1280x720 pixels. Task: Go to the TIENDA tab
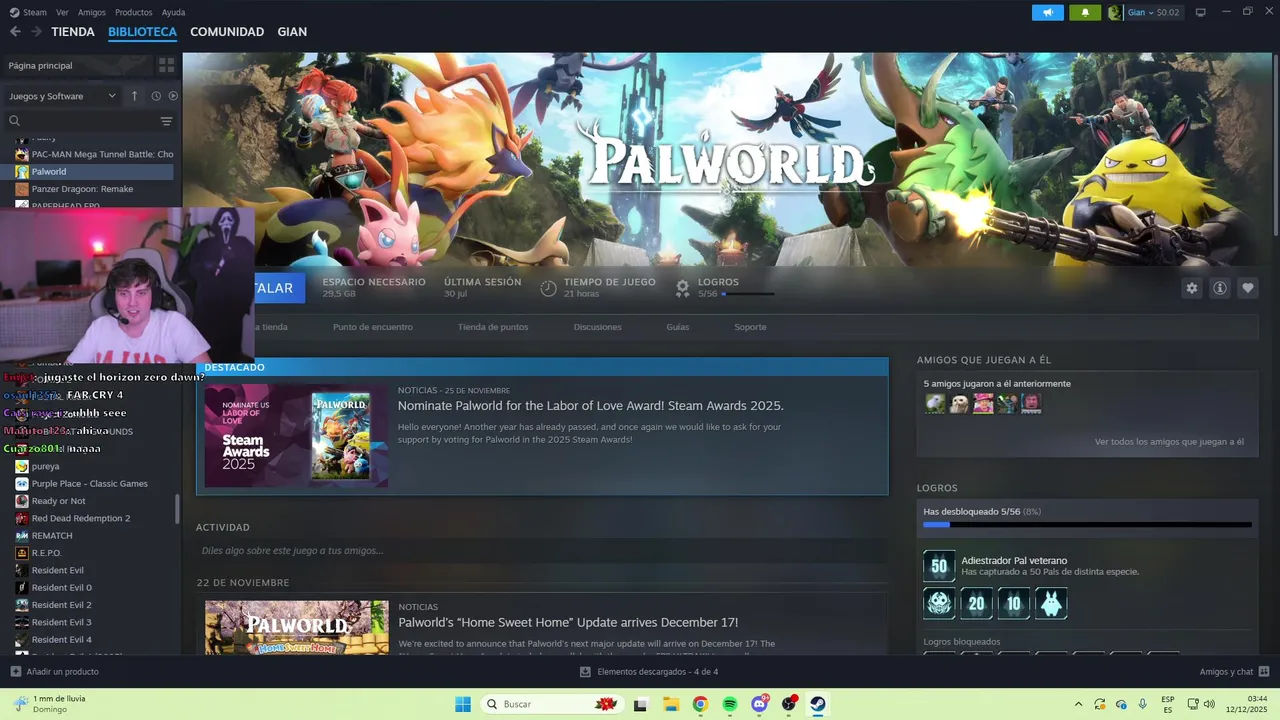point(73,32)
